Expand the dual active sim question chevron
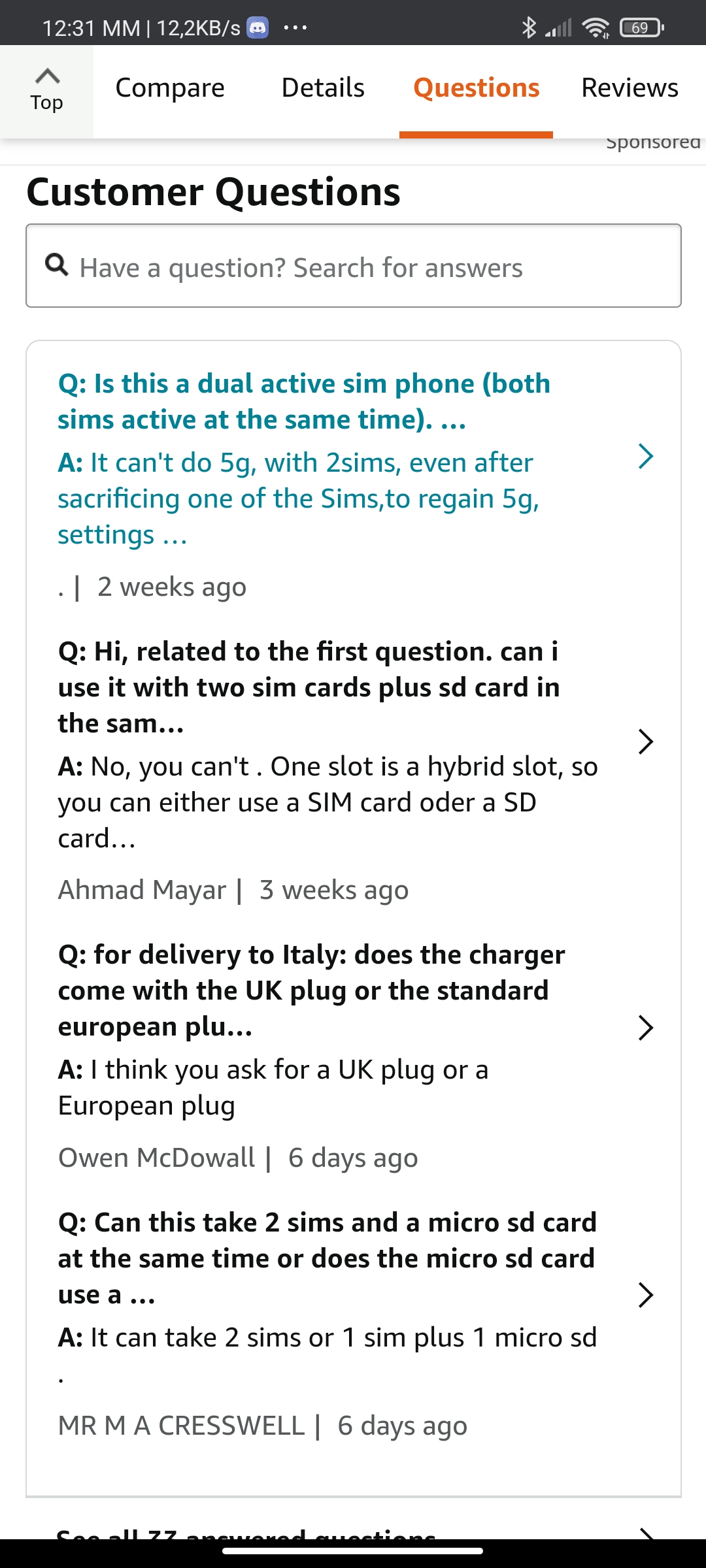The height and width of the screenshot is (1568, 706). 645,456
